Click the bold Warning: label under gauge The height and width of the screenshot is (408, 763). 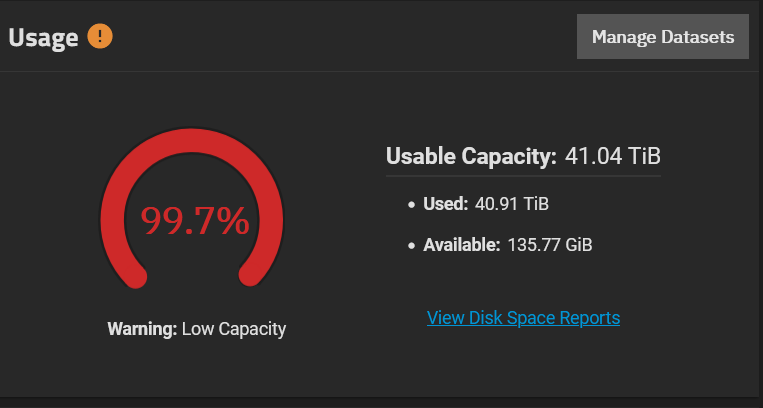click(x=142, y=329)
